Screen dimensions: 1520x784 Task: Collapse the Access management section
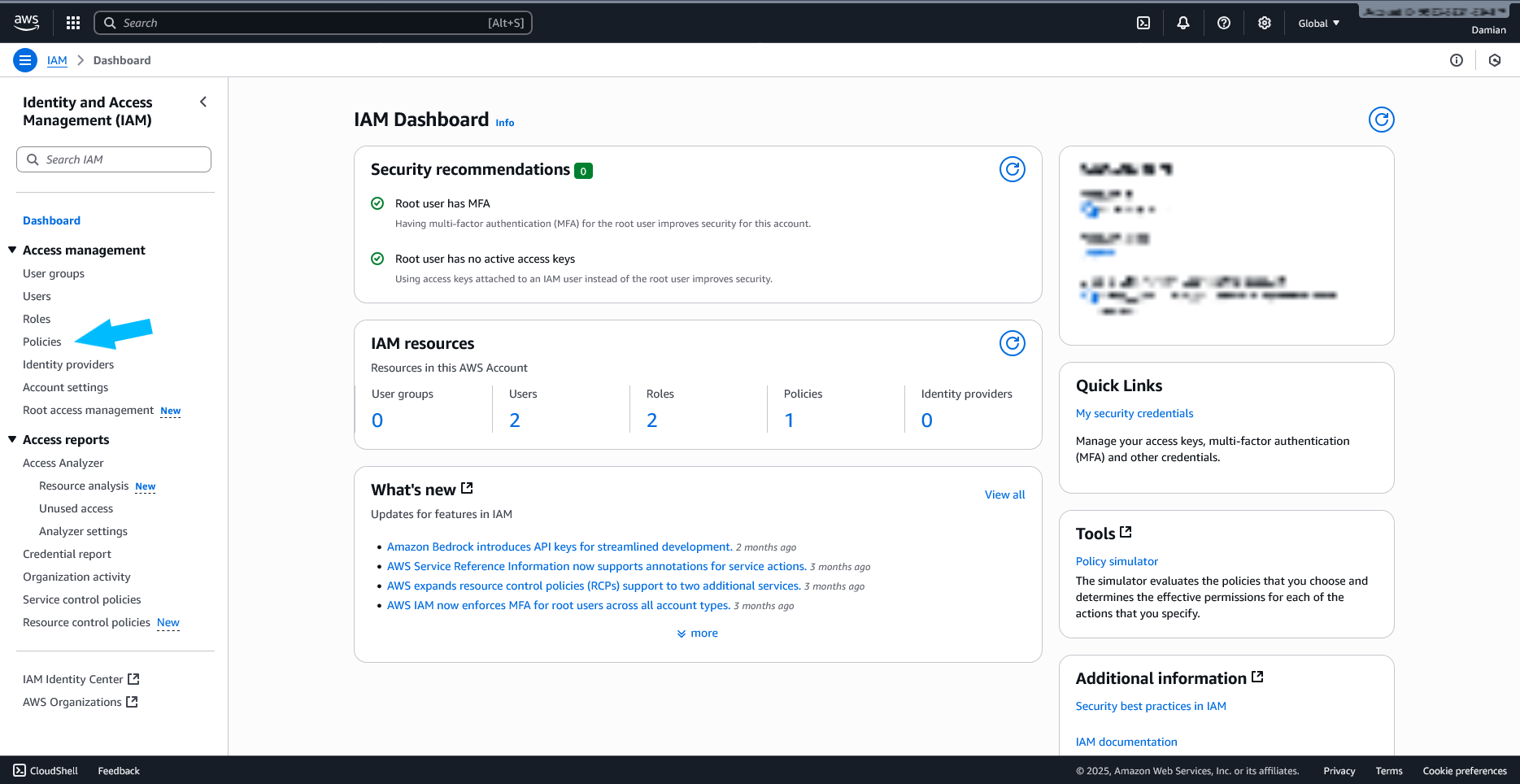coord(12,250)
